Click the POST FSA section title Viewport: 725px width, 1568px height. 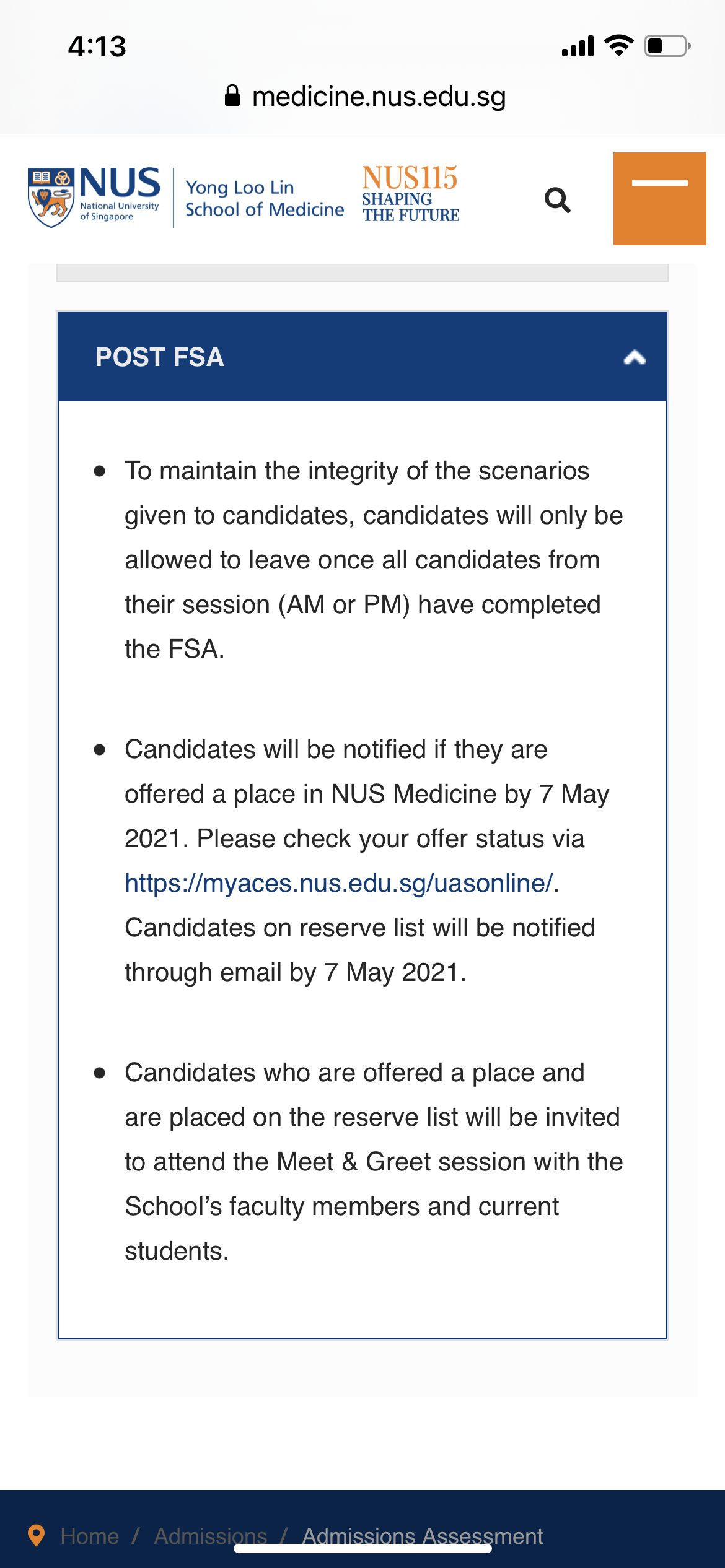click(x=160, y=357)
